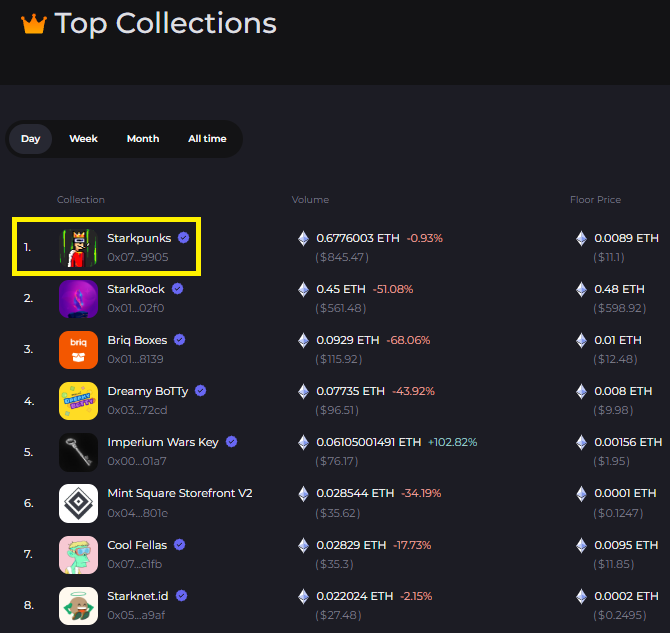Open the Starkpunks collection avatar
This screenshot has width=670, height=633.
click(78, 248)
